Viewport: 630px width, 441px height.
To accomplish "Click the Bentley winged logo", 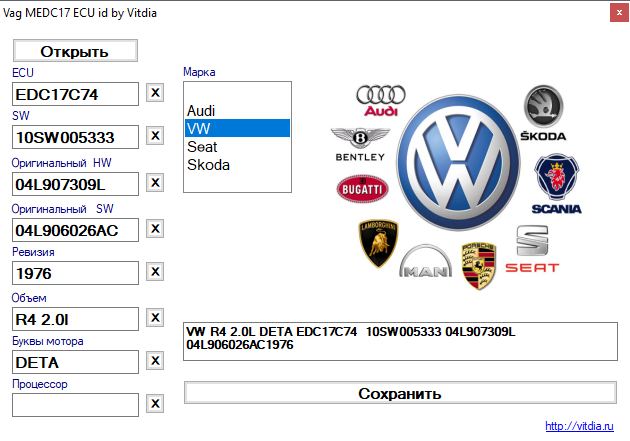I will (360, 145).
